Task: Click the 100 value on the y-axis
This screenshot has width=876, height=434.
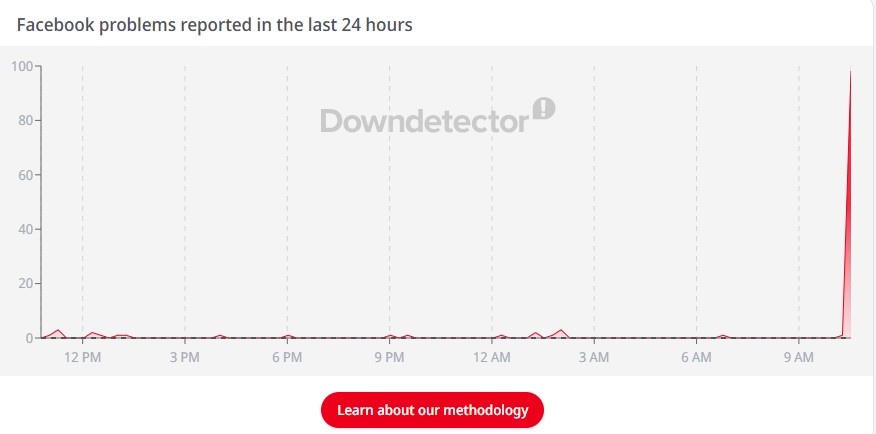Action: pyautogui.click(x=22, y=66)
